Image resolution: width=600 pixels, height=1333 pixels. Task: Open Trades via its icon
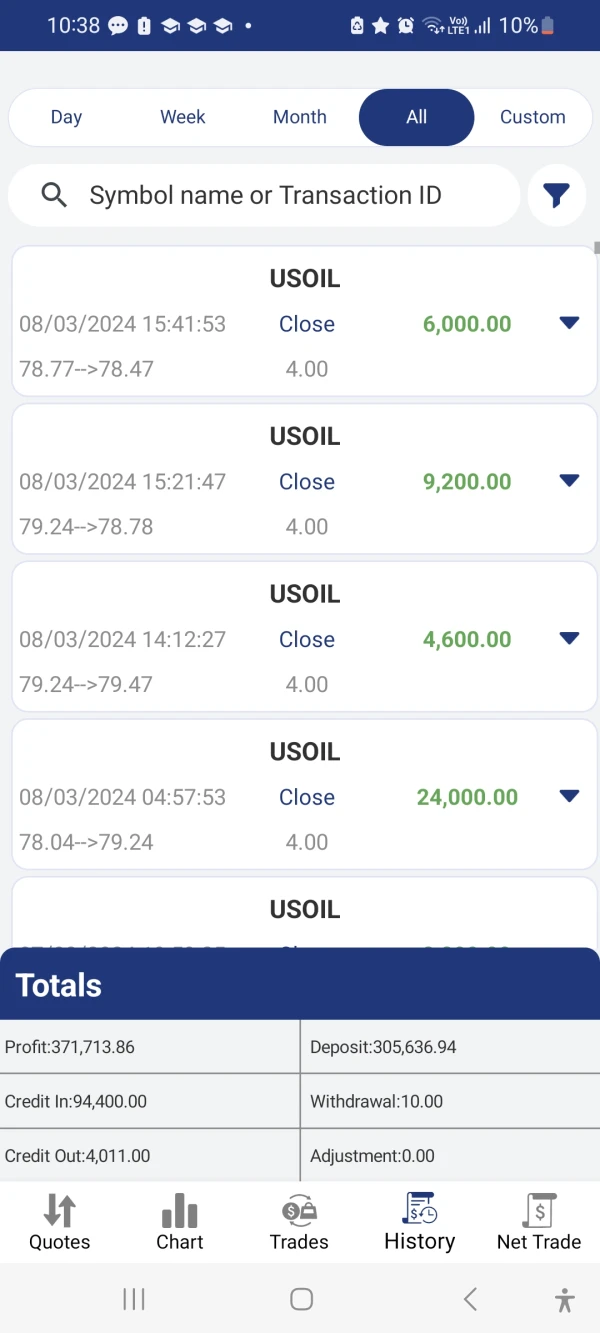point(299,1211)
